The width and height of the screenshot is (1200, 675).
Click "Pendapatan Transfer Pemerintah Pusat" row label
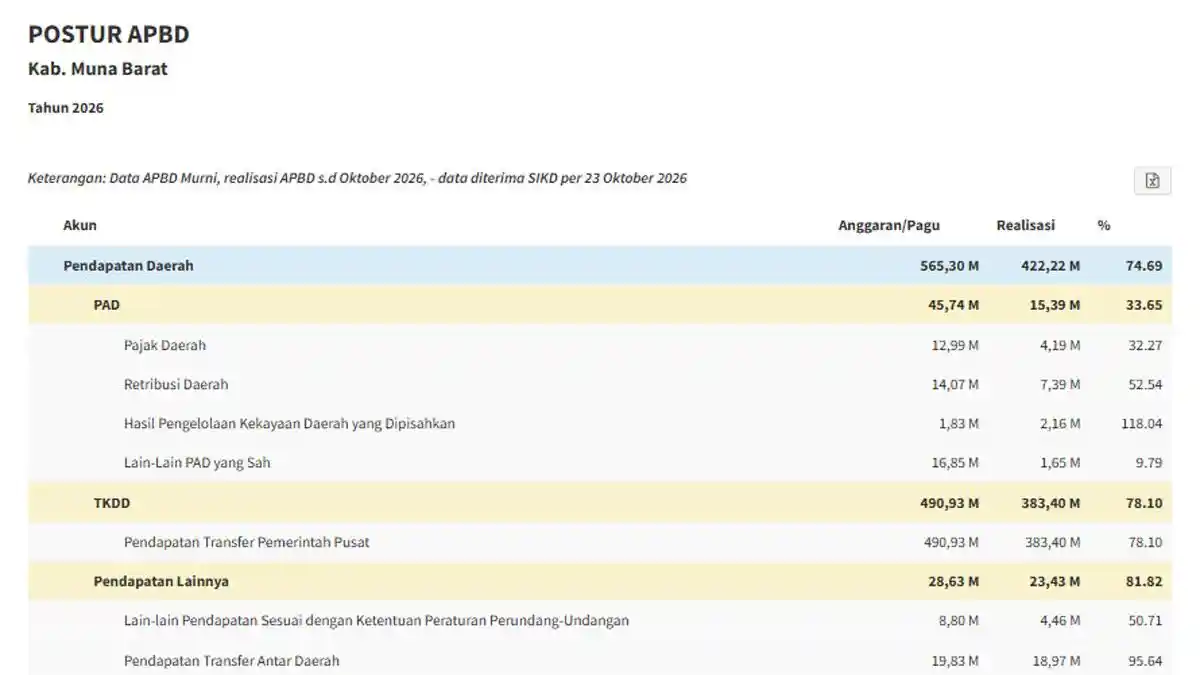point(247,542)
